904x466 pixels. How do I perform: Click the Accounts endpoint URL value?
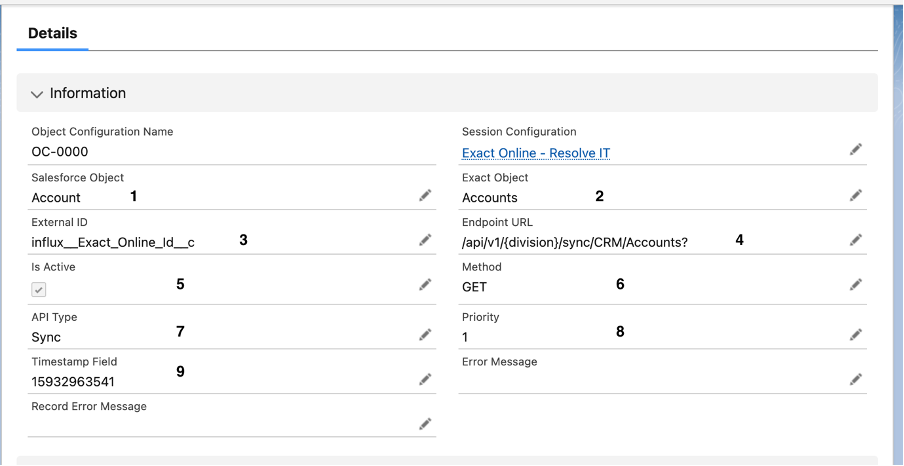tap(575, 243)
